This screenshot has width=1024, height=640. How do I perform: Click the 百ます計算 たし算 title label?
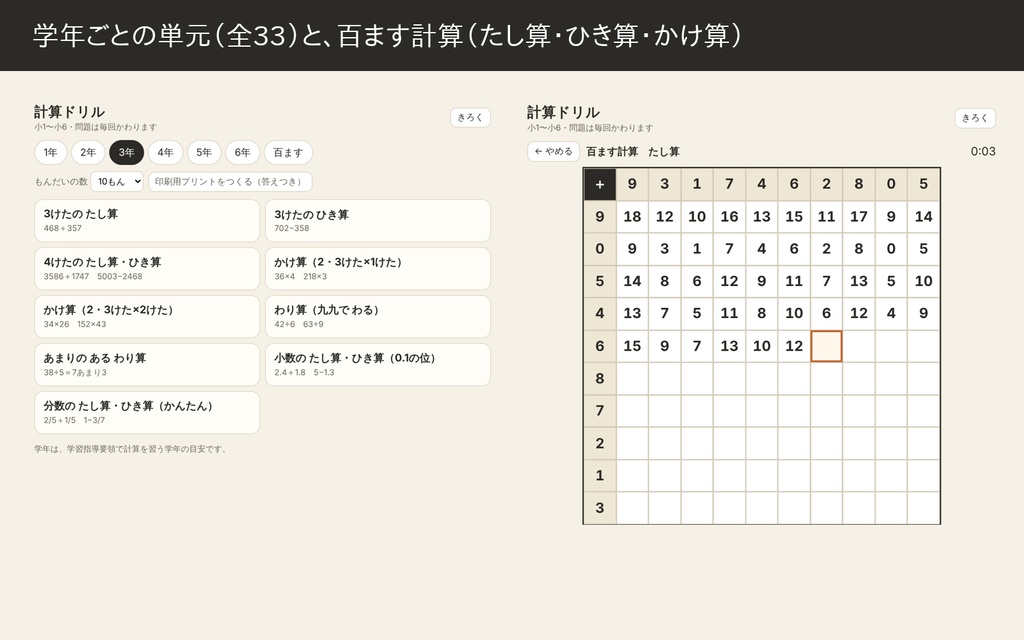[633, 152]
